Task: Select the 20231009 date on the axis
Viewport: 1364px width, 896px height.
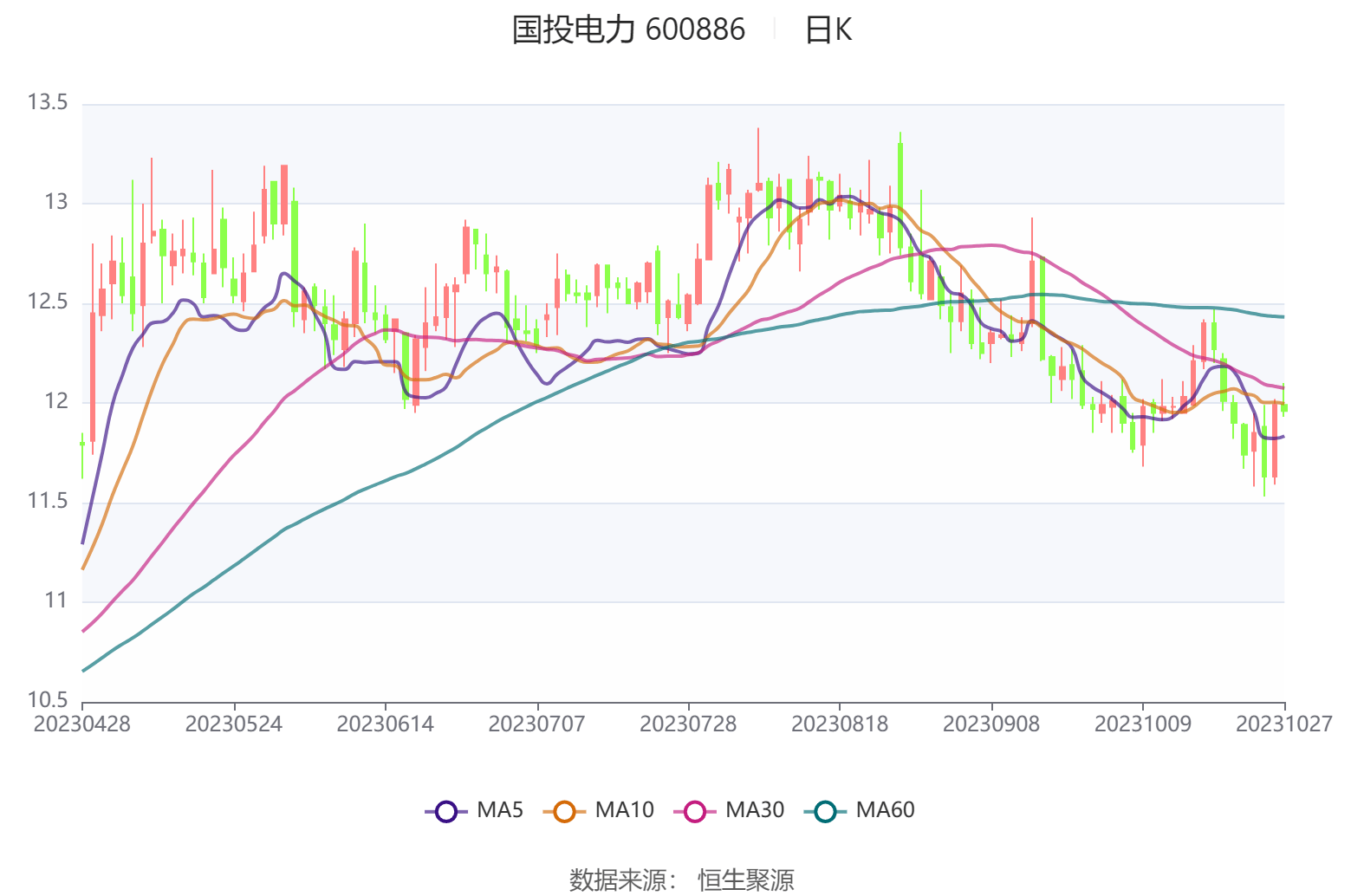Action: click(1142, 724)
